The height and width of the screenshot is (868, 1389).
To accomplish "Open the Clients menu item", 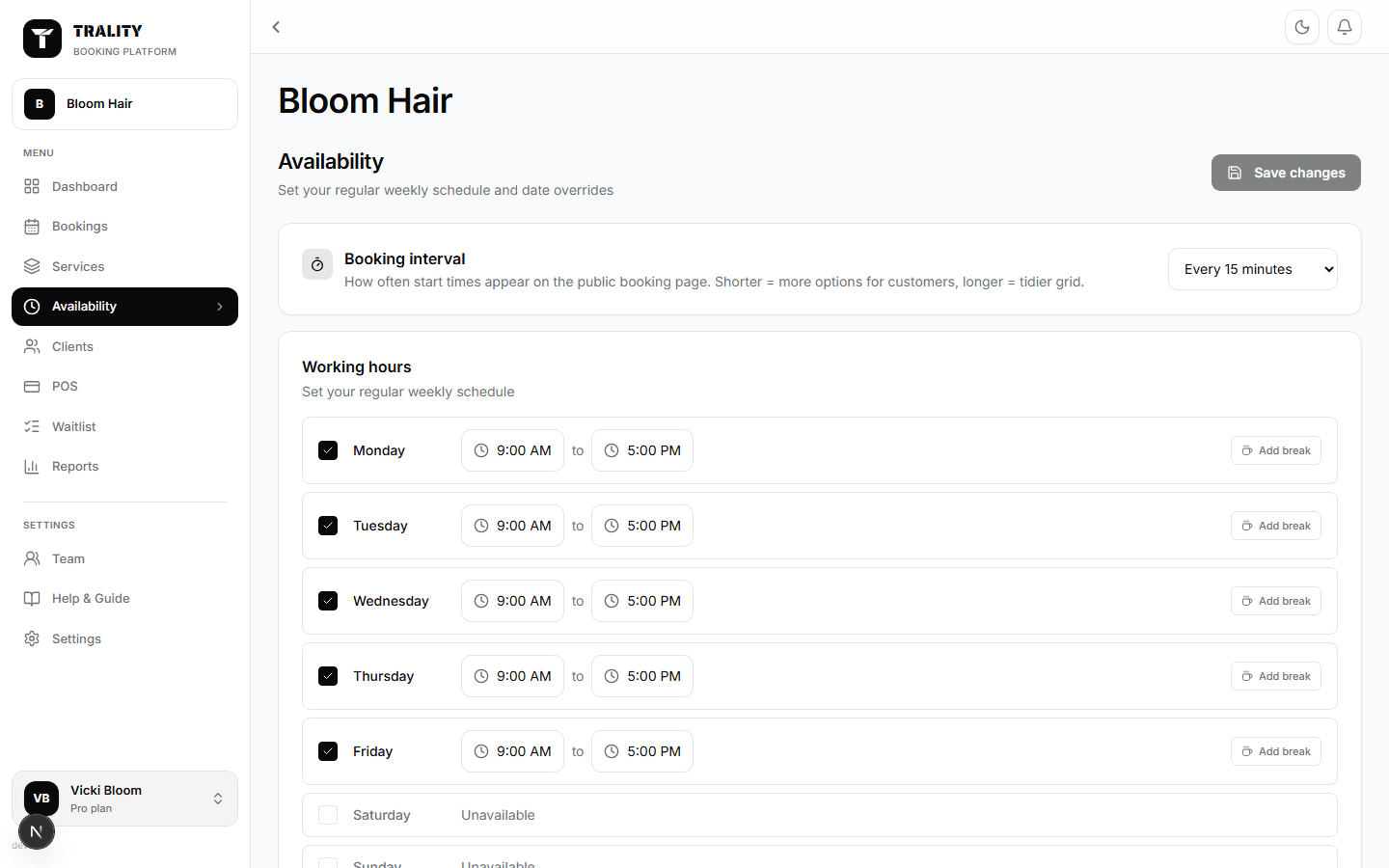I will [x=124, y=346].
